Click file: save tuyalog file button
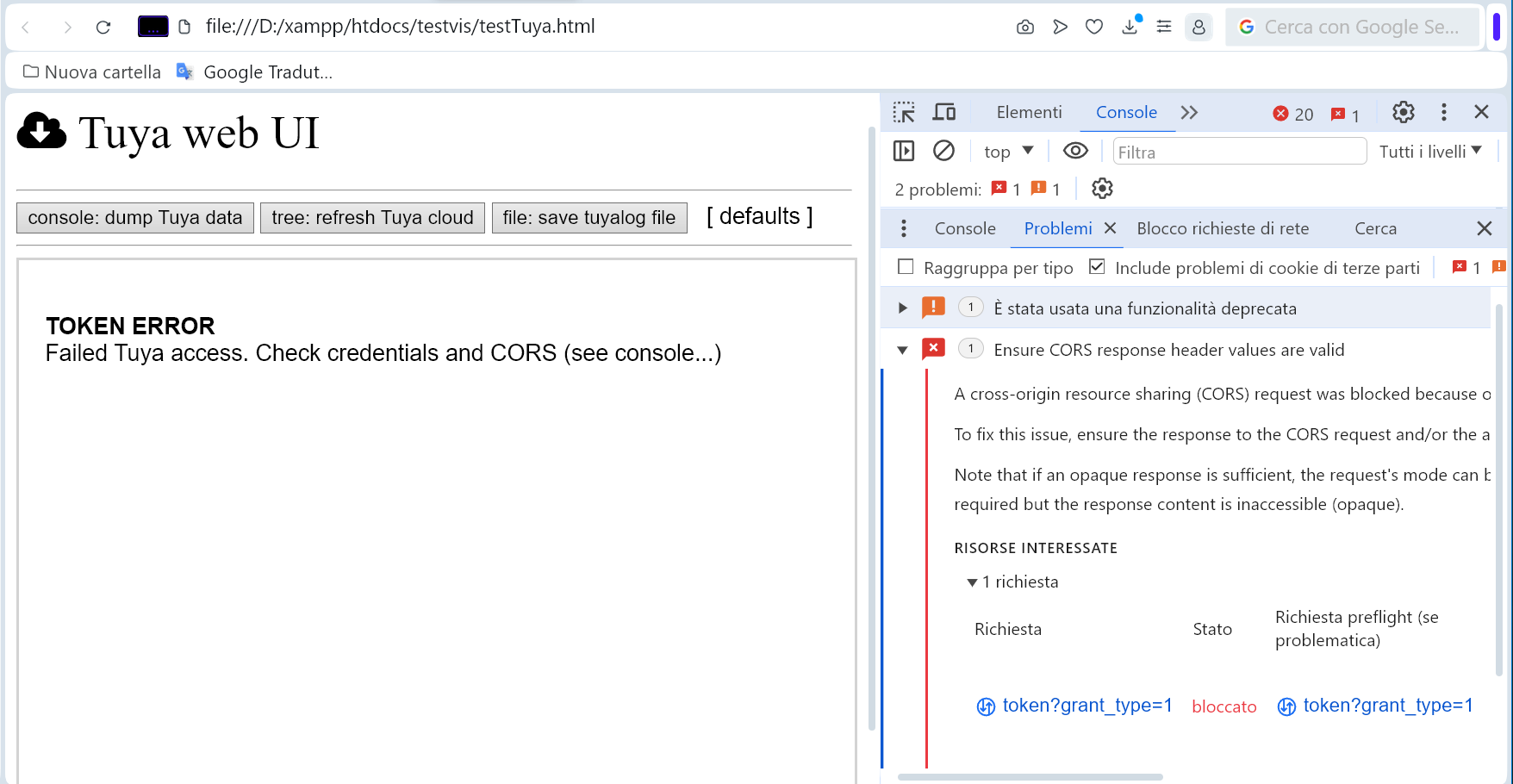Screen dimensions: 1513x784 point(589,218)
